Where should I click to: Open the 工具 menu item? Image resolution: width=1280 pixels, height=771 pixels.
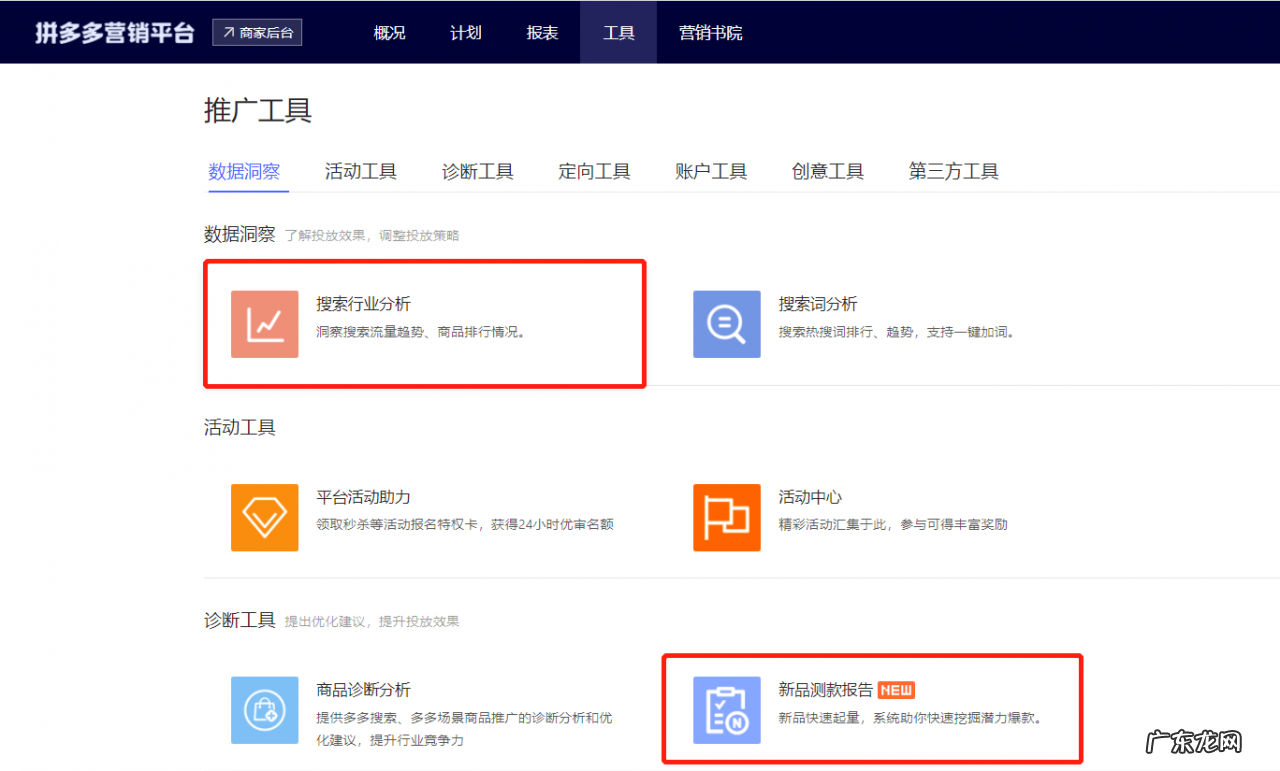coord(618,32)
